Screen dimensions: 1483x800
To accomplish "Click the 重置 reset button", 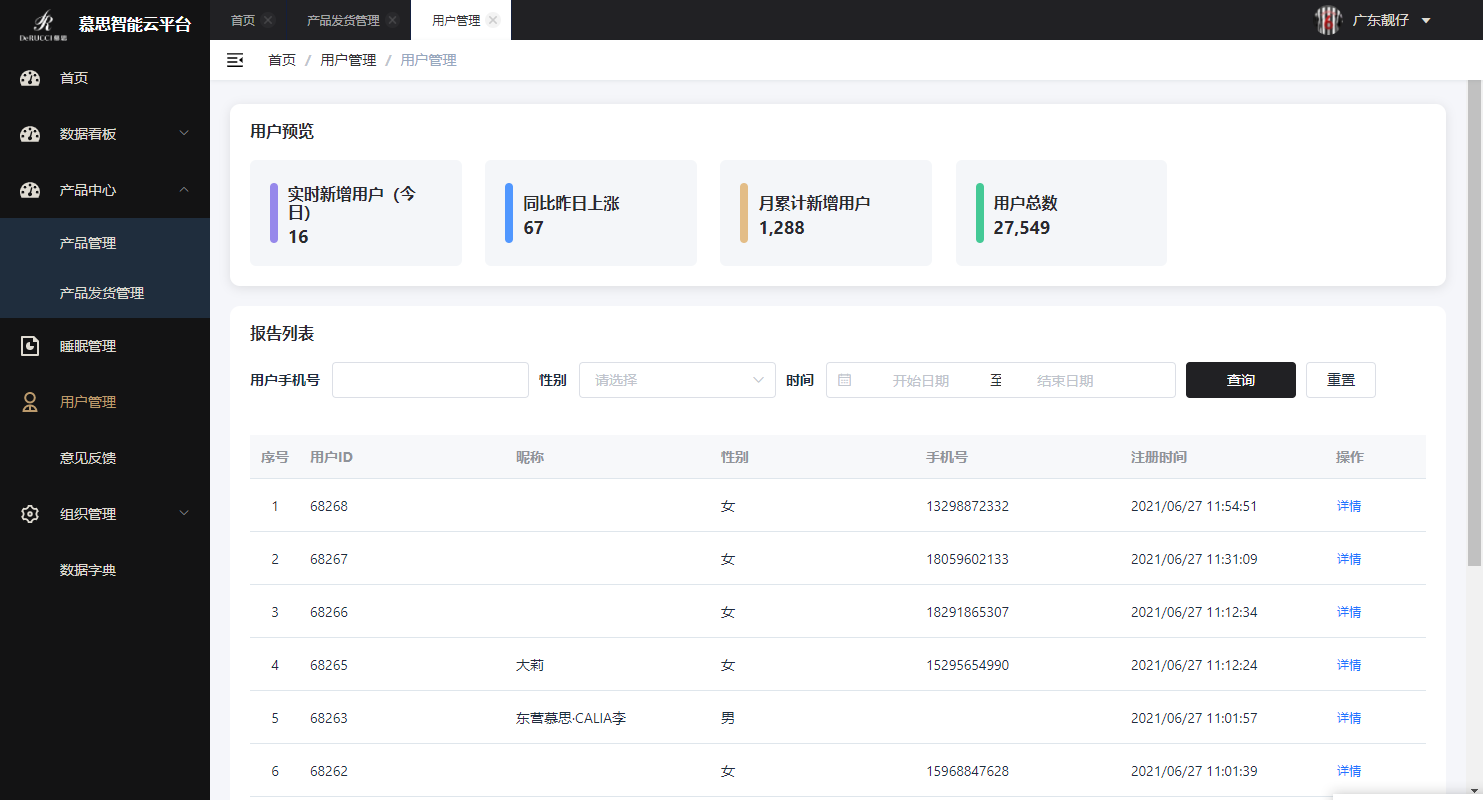I will click(1341, 380).
